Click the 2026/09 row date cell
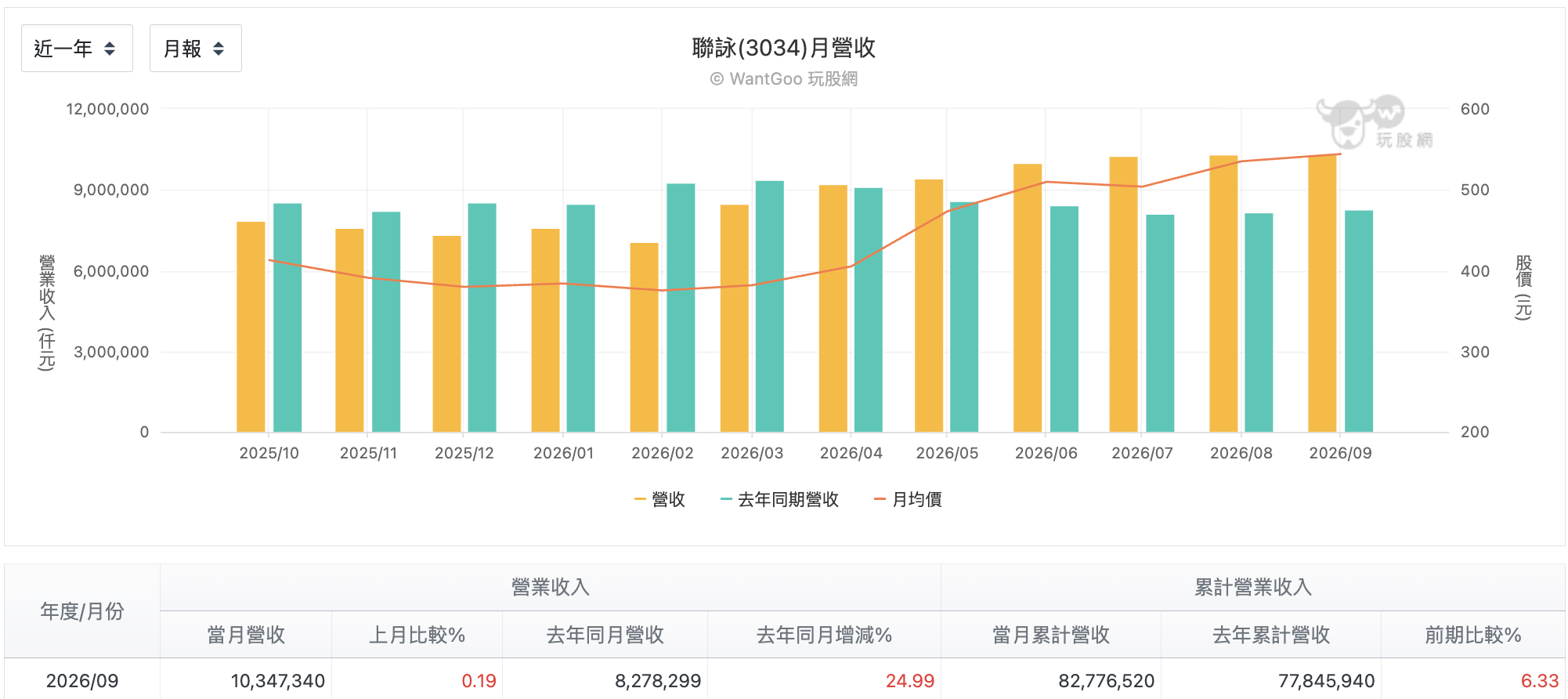This screenshot has width=1568, height=699. (82, 680)
